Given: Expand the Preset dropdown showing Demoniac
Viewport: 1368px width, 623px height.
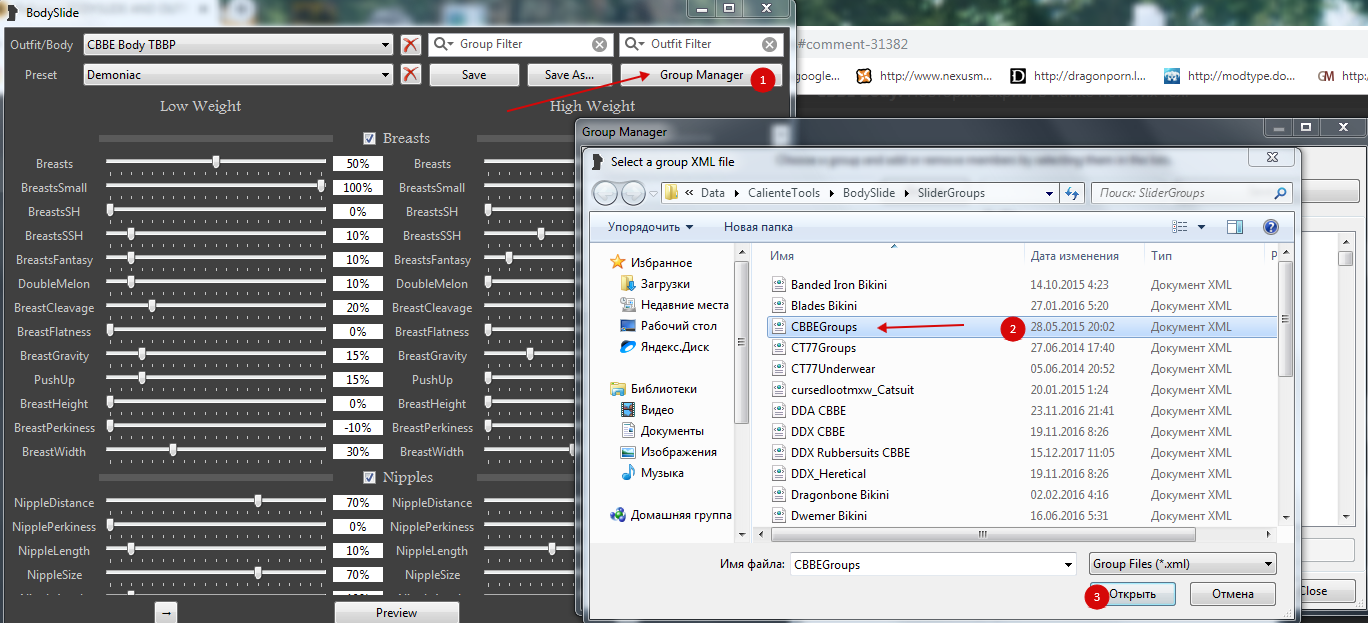Looking at the screenshot, I should click(x=239, y=75).
